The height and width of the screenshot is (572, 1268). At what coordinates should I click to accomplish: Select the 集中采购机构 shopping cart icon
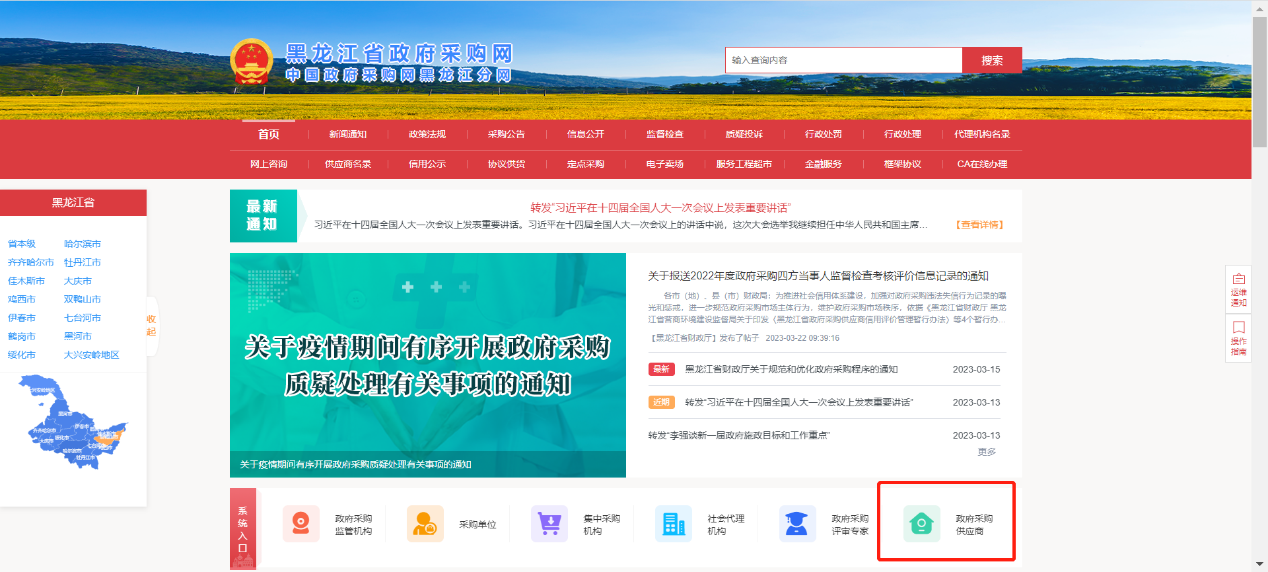click(x=549, y=524)
